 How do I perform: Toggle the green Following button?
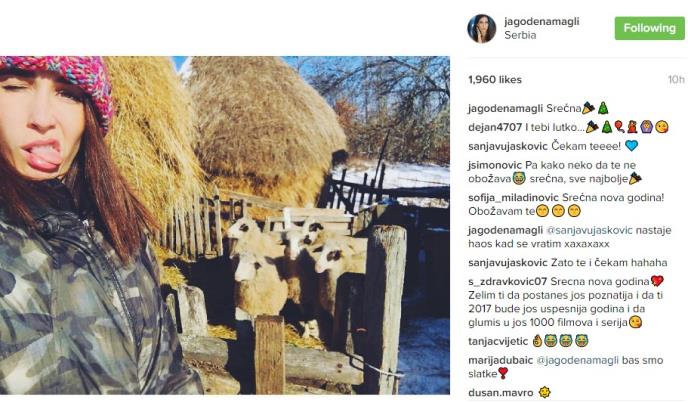pyautogui.click(x=649, y=28)
